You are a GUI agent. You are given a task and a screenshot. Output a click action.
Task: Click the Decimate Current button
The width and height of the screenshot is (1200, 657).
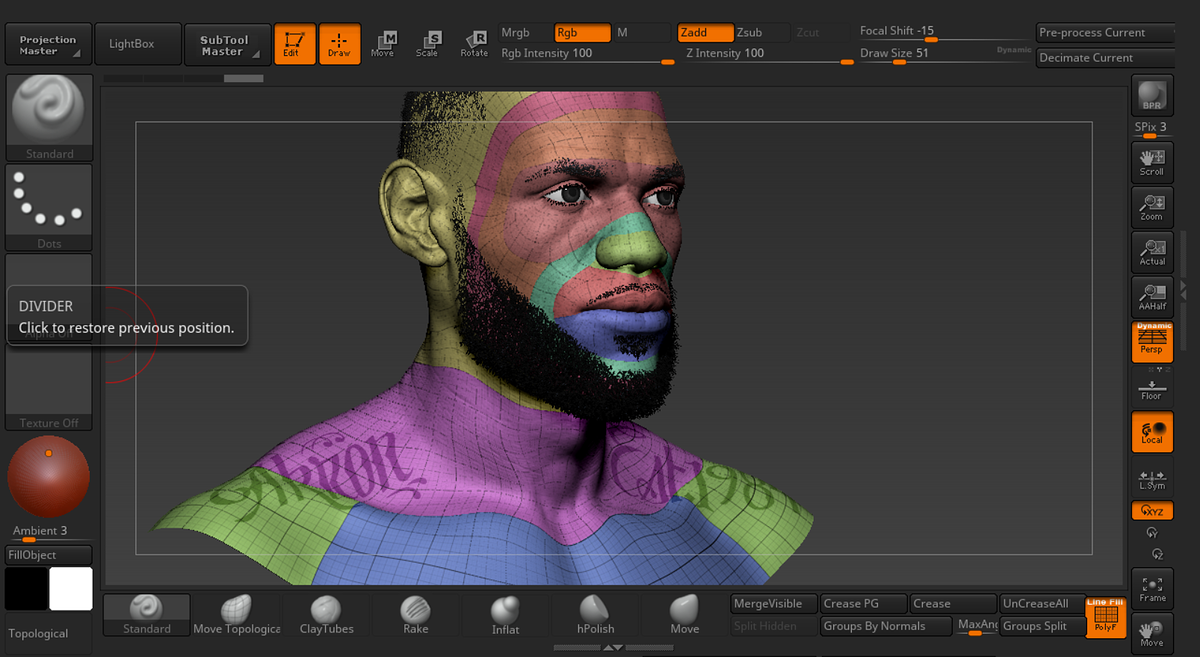(1105, 58)
